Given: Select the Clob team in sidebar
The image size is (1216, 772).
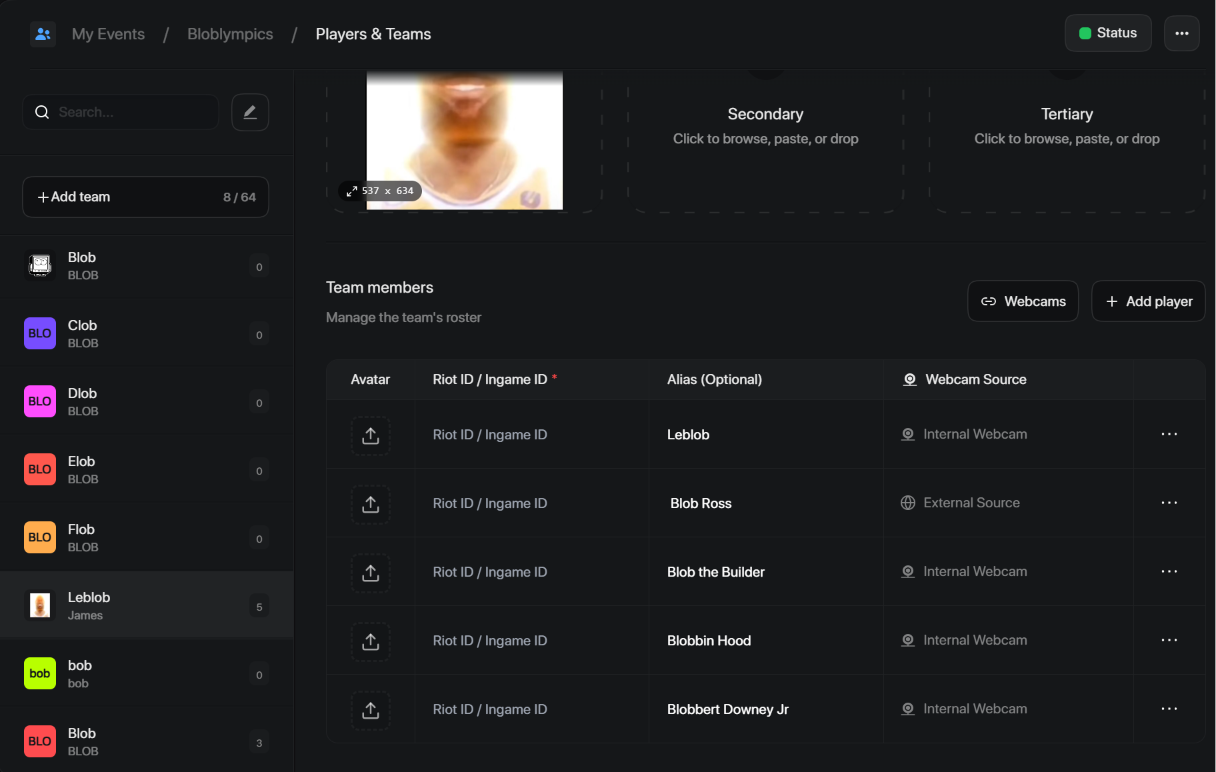Looking at the screenshot, I should [x=147, y=334].
